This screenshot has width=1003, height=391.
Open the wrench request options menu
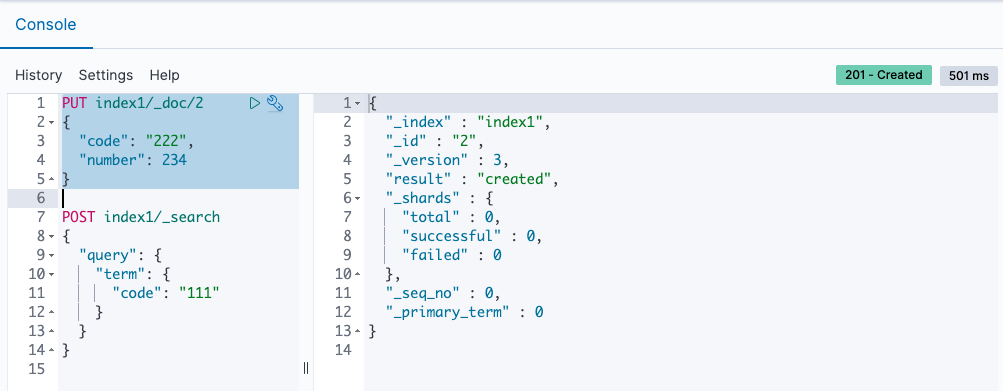275,103
